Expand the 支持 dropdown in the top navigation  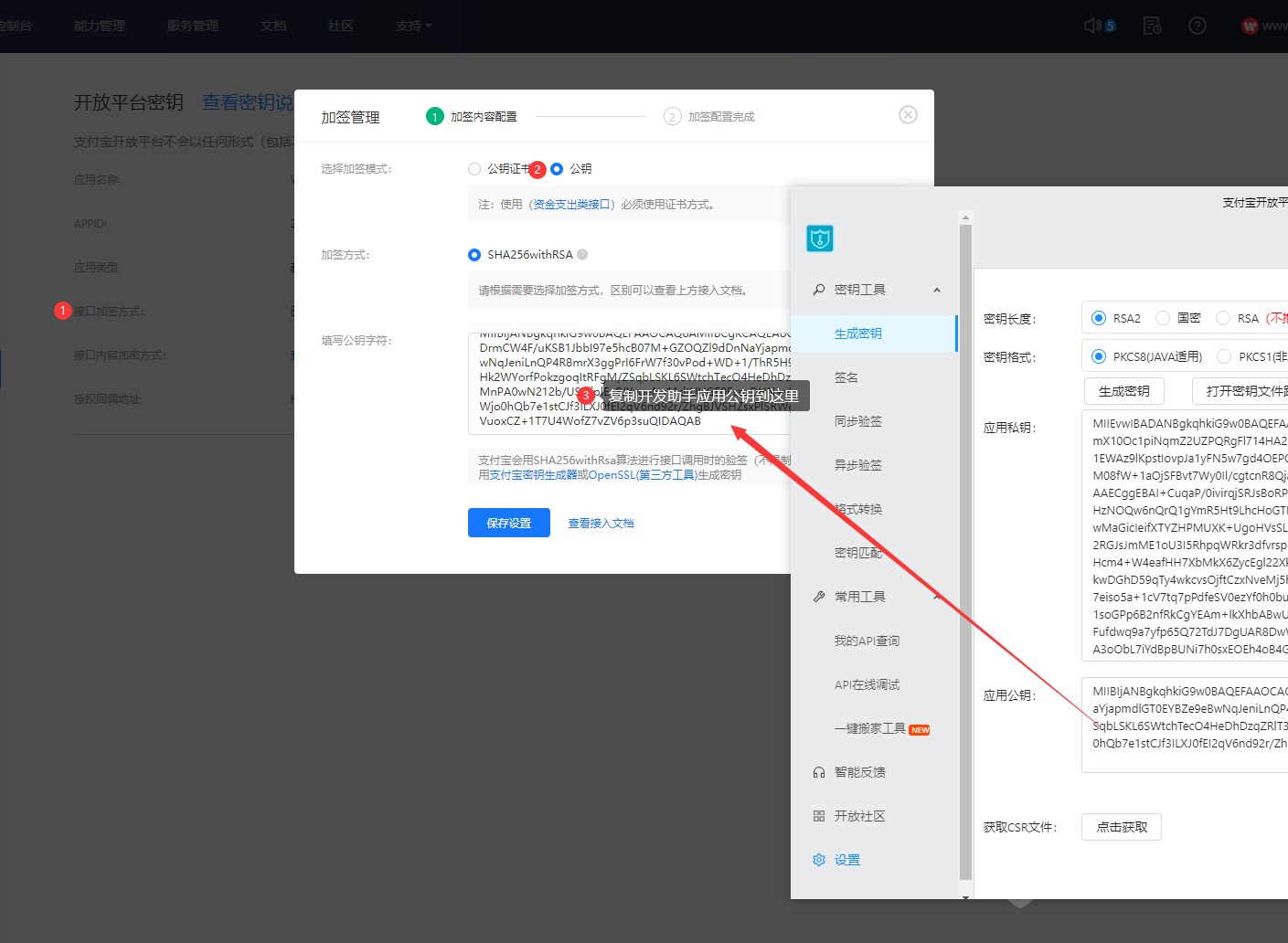tap(413, 26)
